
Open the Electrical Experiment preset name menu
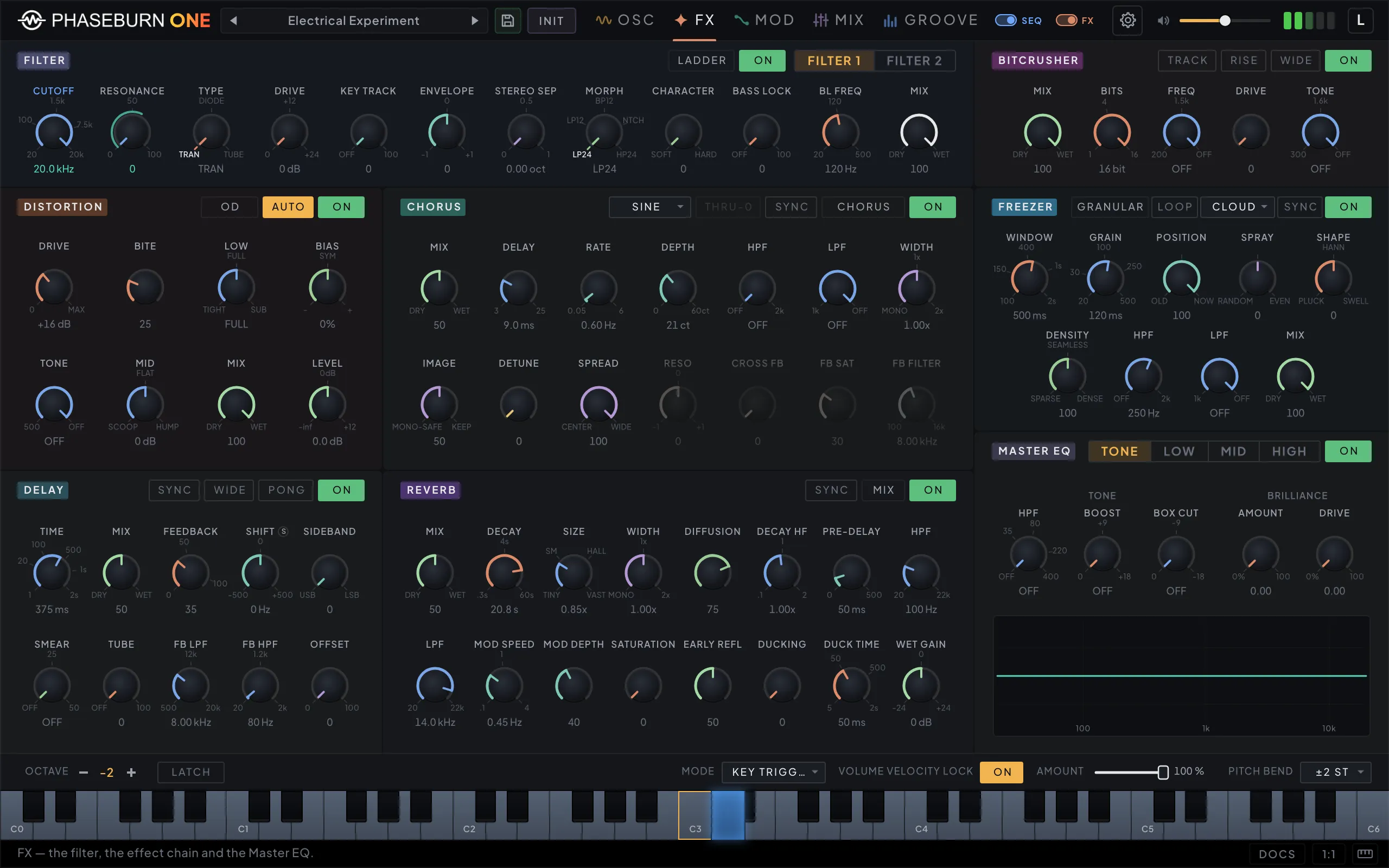pos(354,21)
